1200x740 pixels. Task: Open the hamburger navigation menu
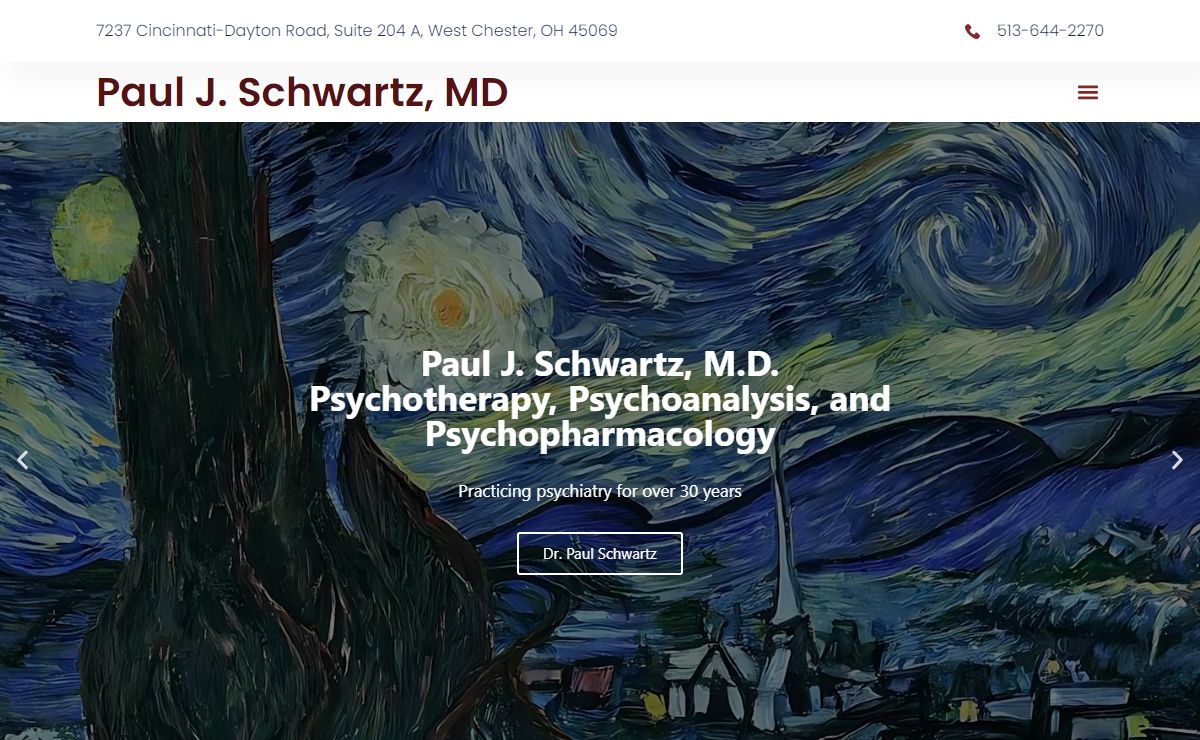[x=1088, y=92]
